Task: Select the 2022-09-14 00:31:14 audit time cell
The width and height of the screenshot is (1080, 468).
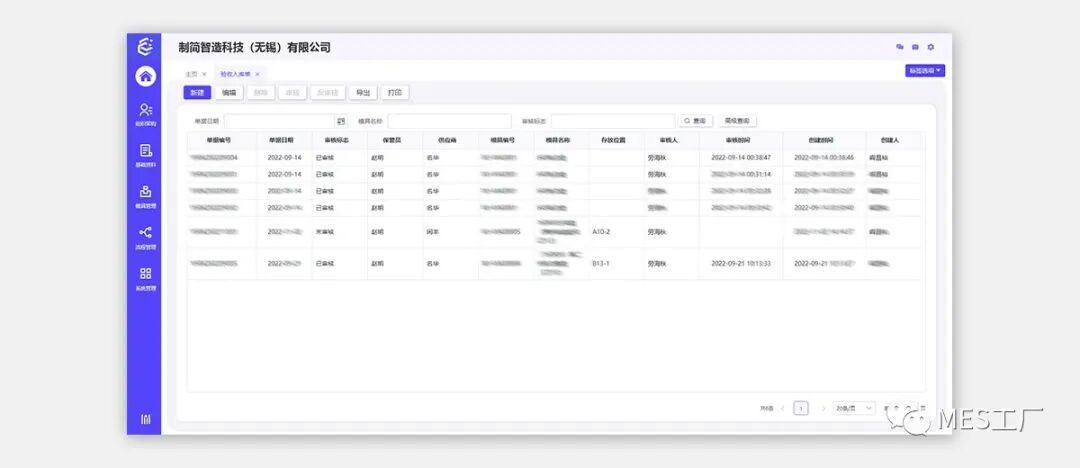Action: pos(741,174)
